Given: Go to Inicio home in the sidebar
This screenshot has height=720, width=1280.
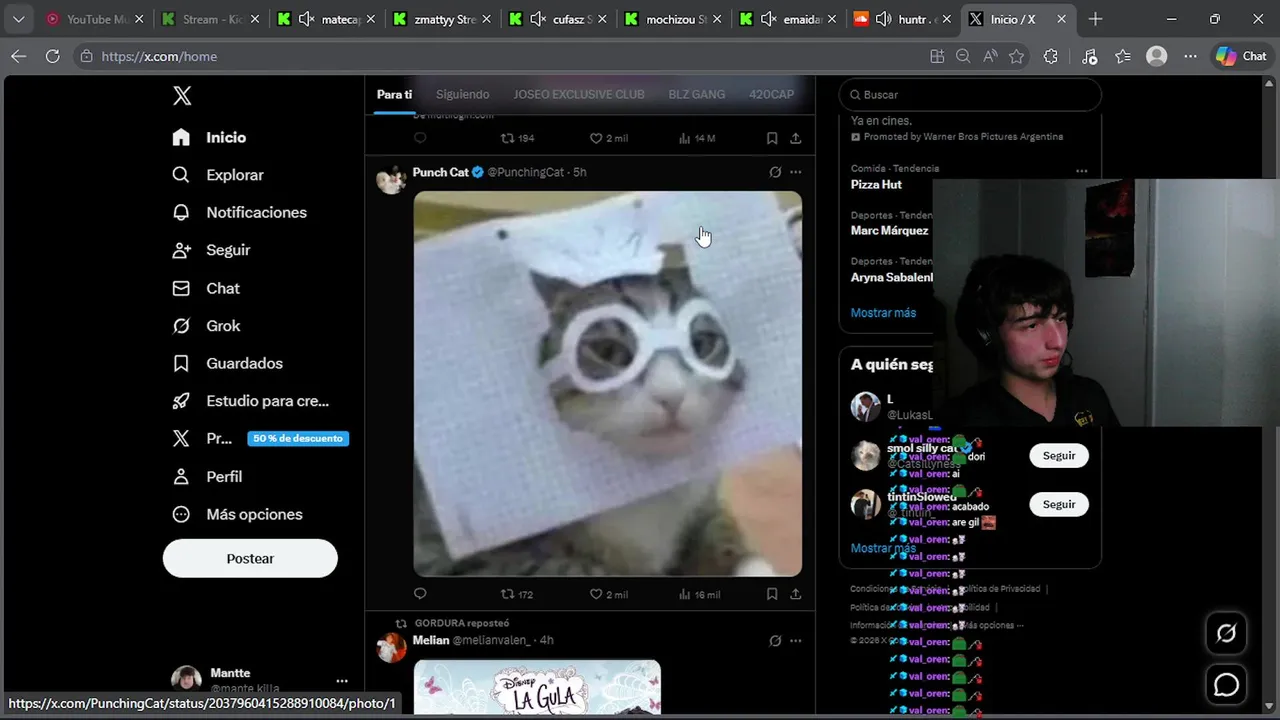Looking at the screenshot, I should click(209, 137).
